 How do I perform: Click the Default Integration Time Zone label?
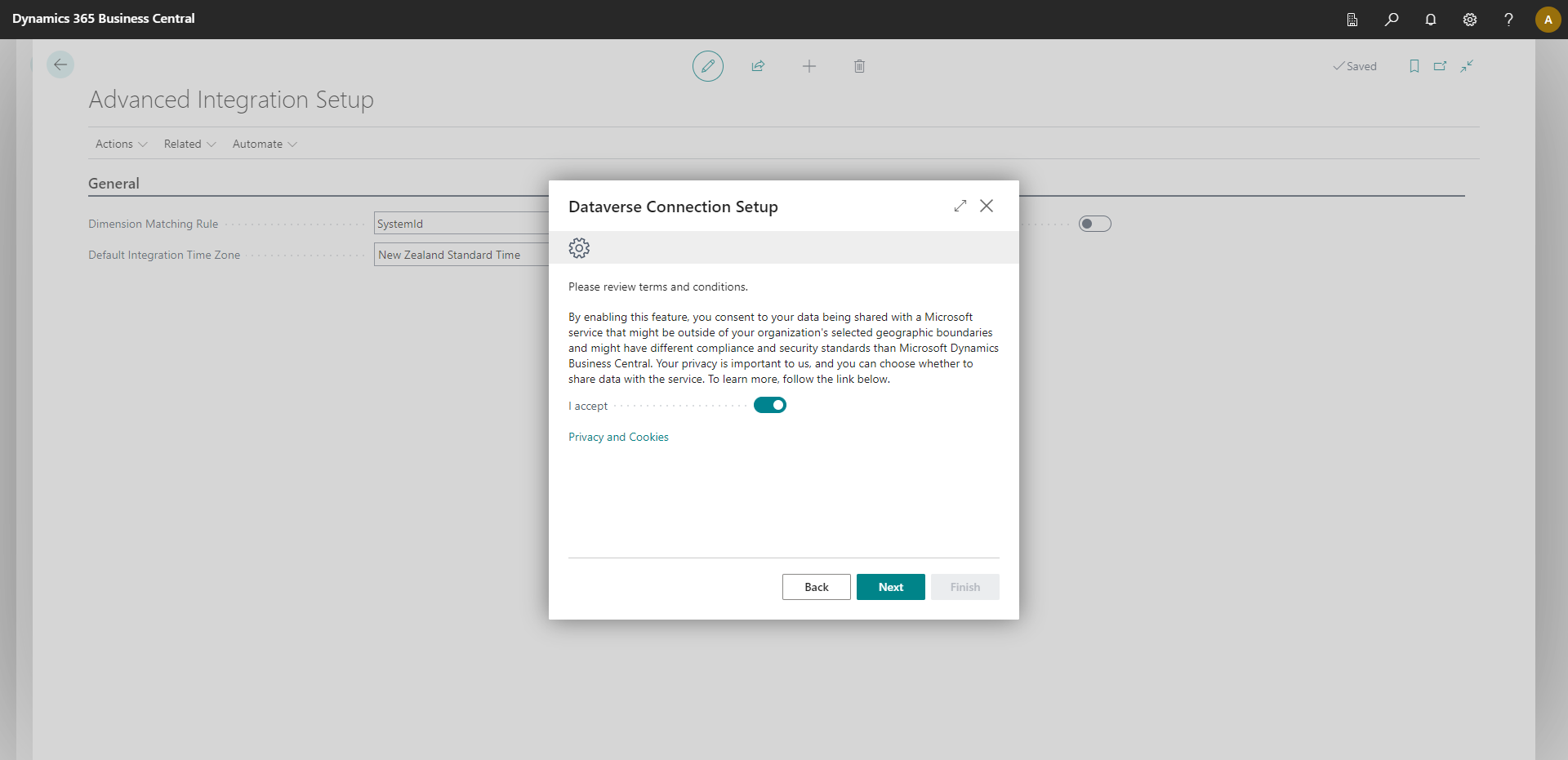click(x=164, y=255)
